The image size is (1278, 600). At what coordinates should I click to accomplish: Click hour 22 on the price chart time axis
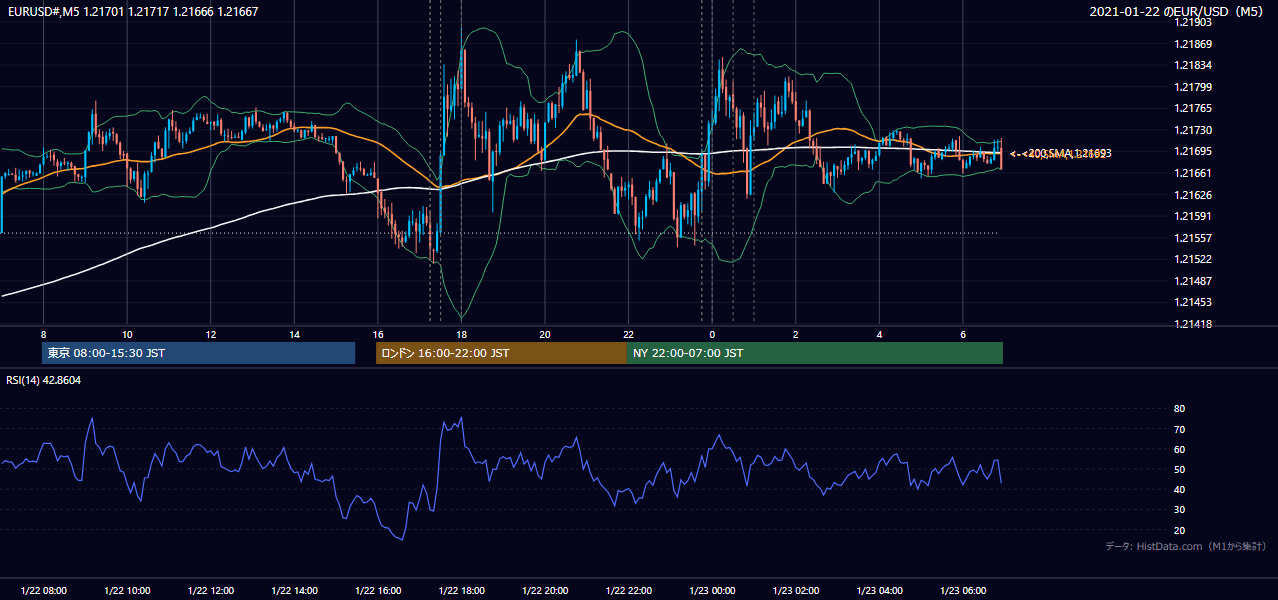coord(629,334)
